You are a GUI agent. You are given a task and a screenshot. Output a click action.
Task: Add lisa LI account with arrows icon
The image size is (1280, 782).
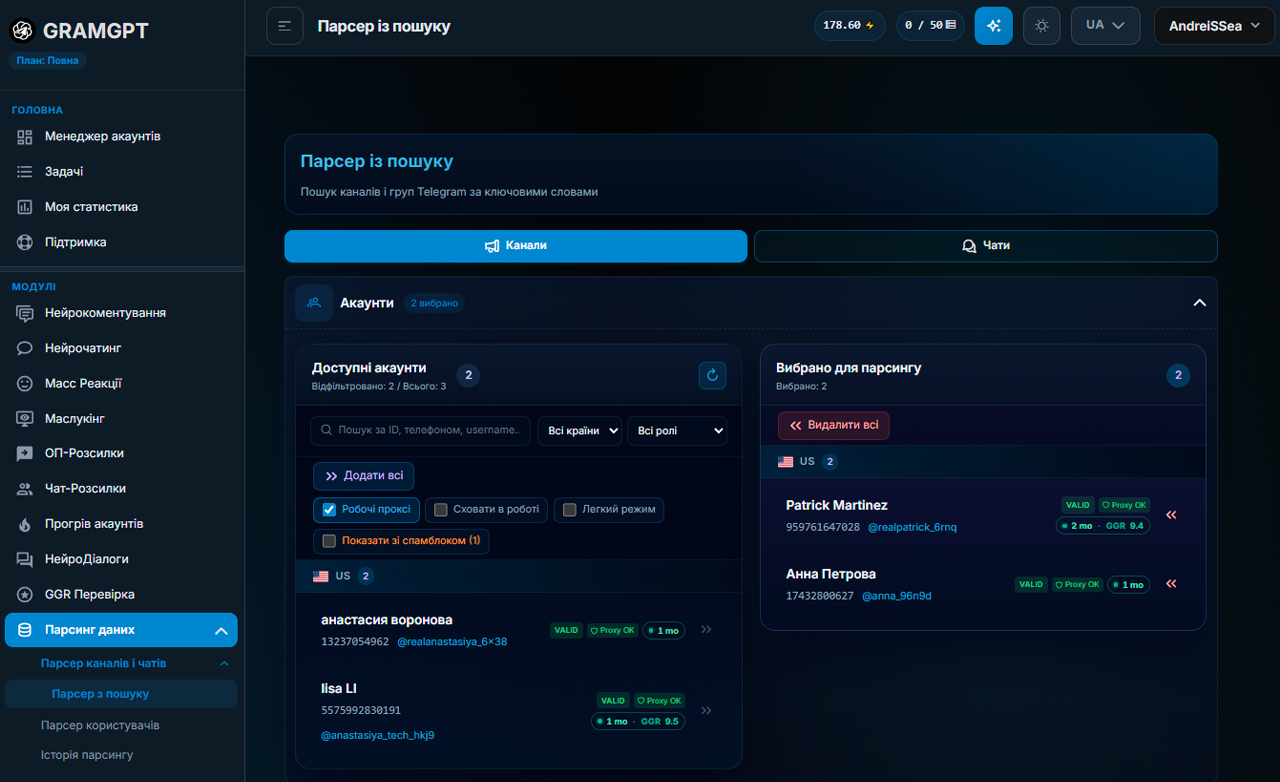[706, 711]
